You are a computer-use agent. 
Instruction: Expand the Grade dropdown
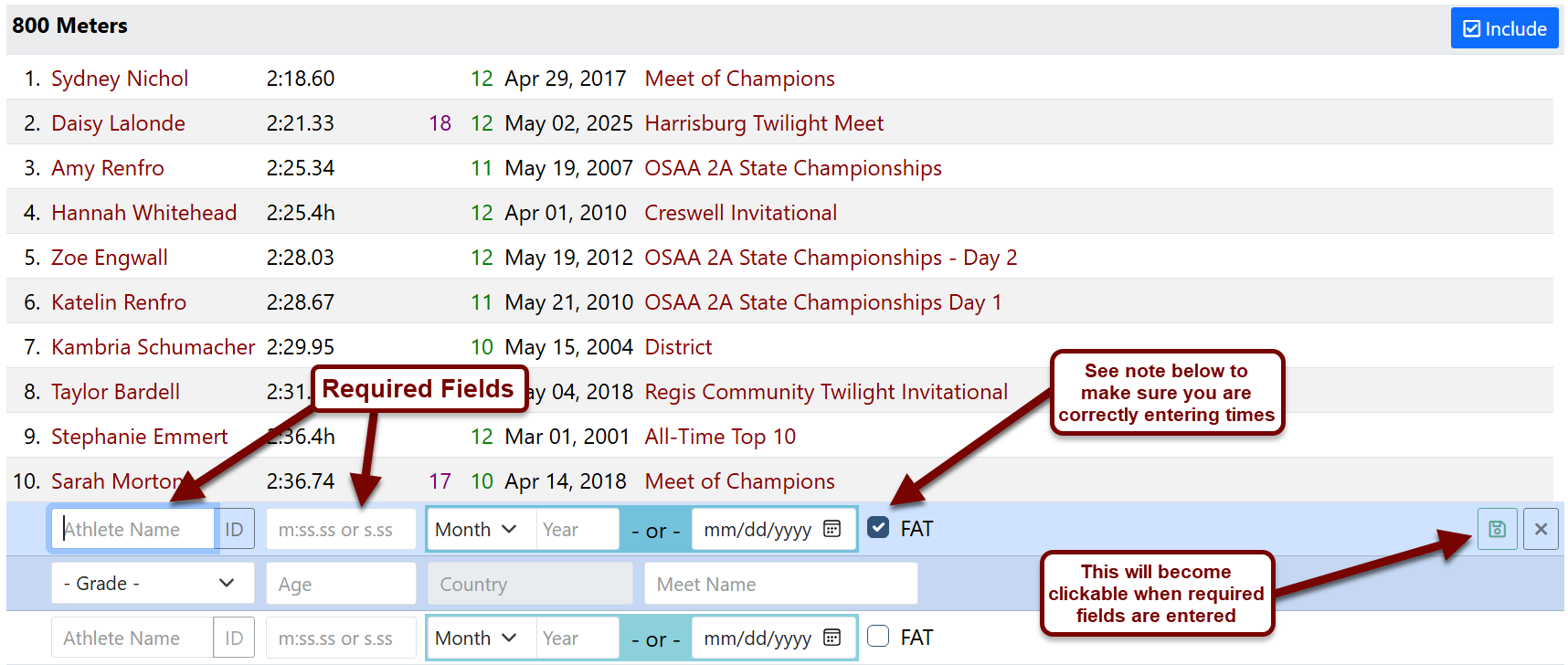tap(153, 583)
